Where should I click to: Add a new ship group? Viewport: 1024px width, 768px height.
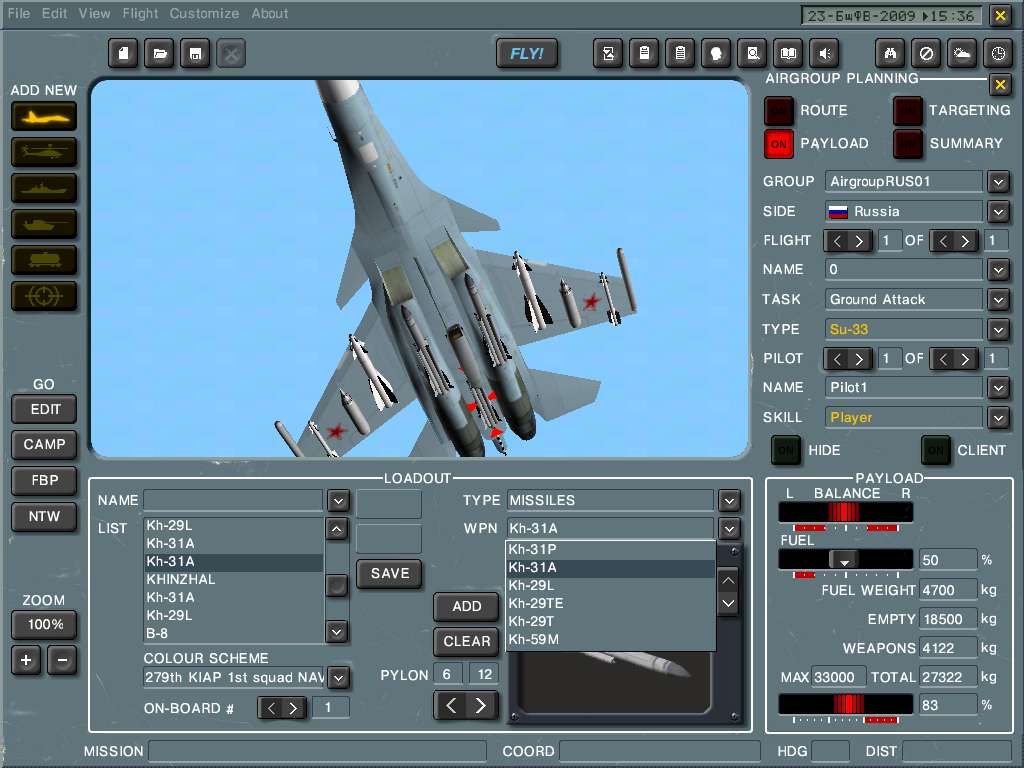(x=43, y=188)
